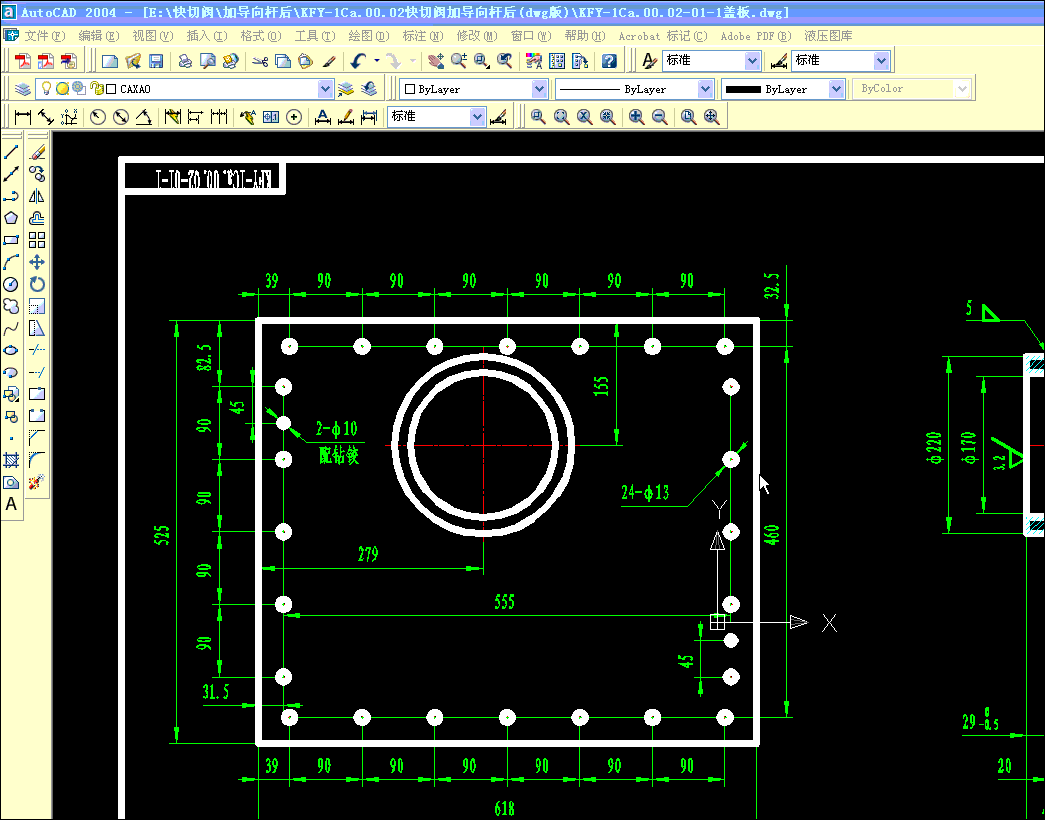Screen dimensions: 1045x820
Task: Click the Zoom Out minus magnifier
Action: click(660, 117)
